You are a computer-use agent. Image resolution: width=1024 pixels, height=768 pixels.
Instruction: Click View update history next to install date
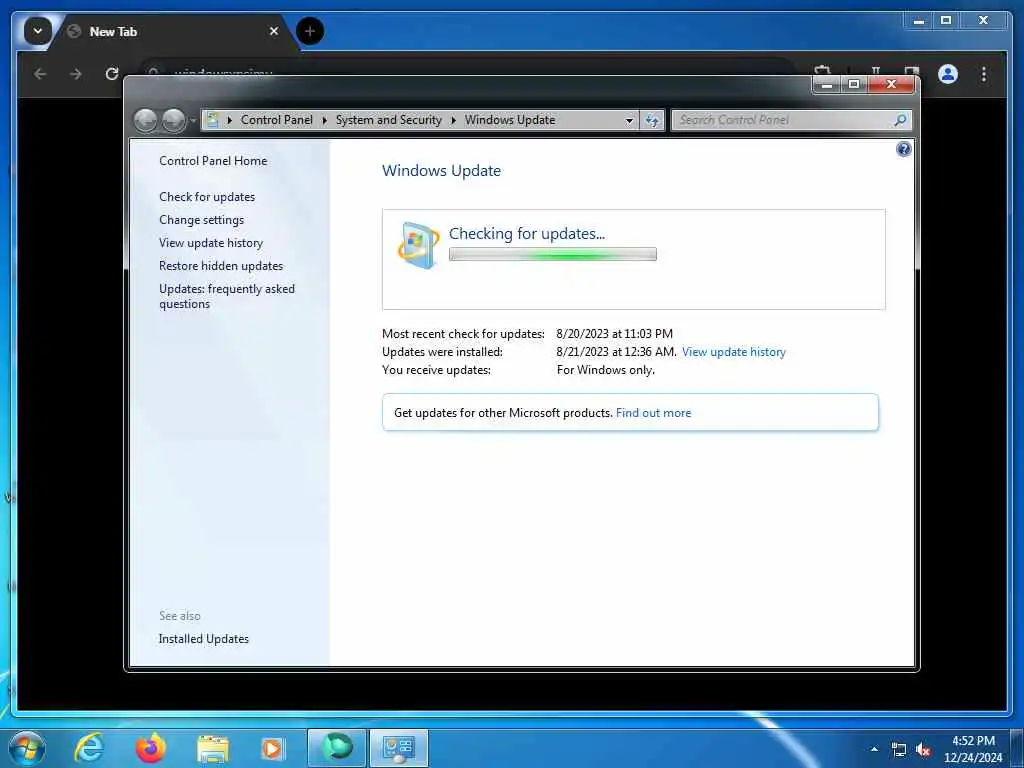733,352
